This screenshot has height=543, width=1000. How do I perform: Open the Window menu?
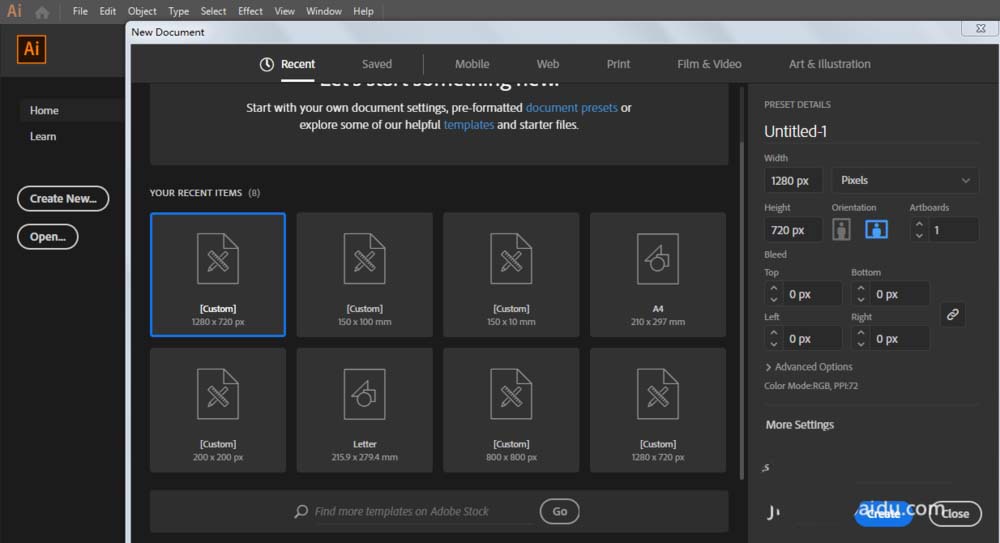tap(323, 11)
